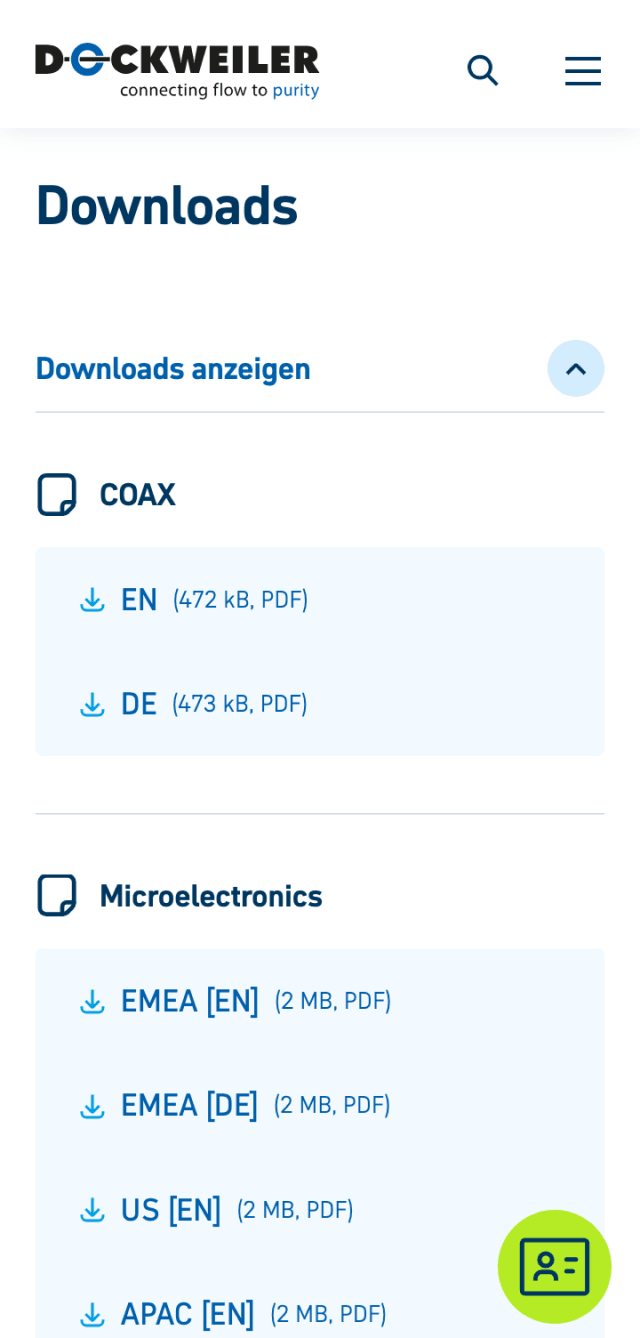Open the search using the magnifier icon

(x=482, y=70)
